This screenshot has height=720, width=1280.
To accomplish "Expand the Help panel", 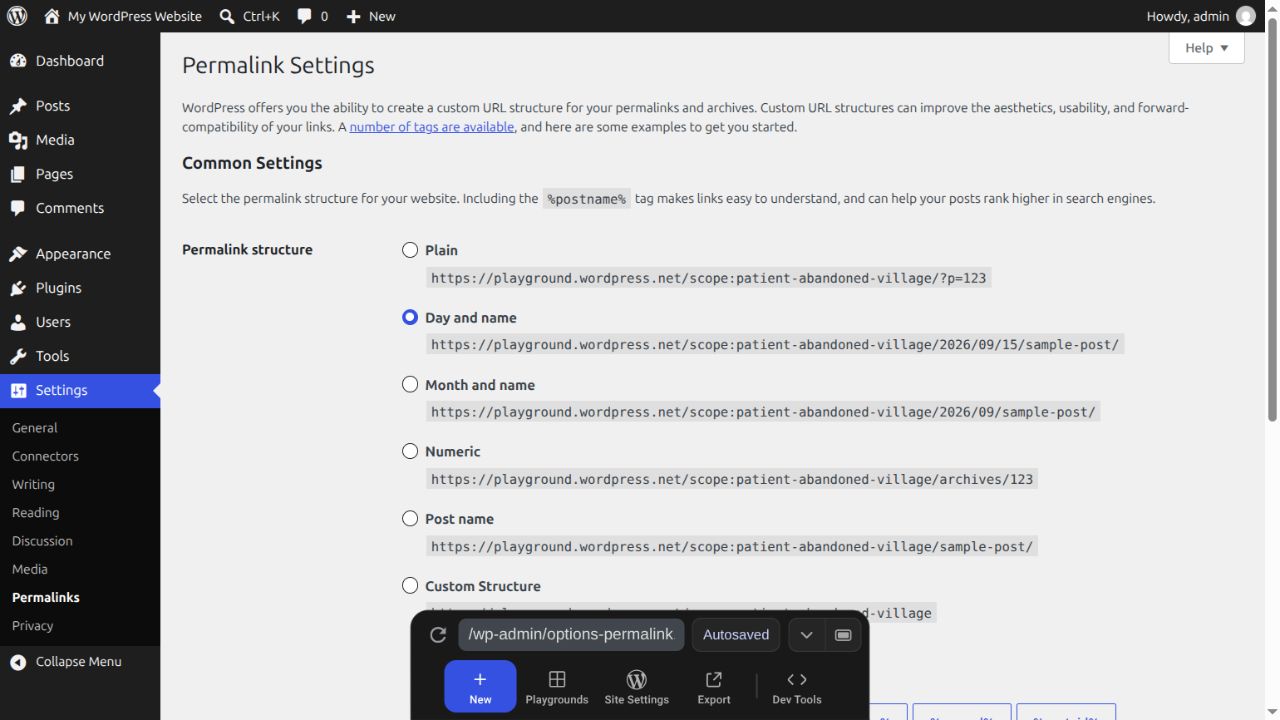I will [1206, 48].
